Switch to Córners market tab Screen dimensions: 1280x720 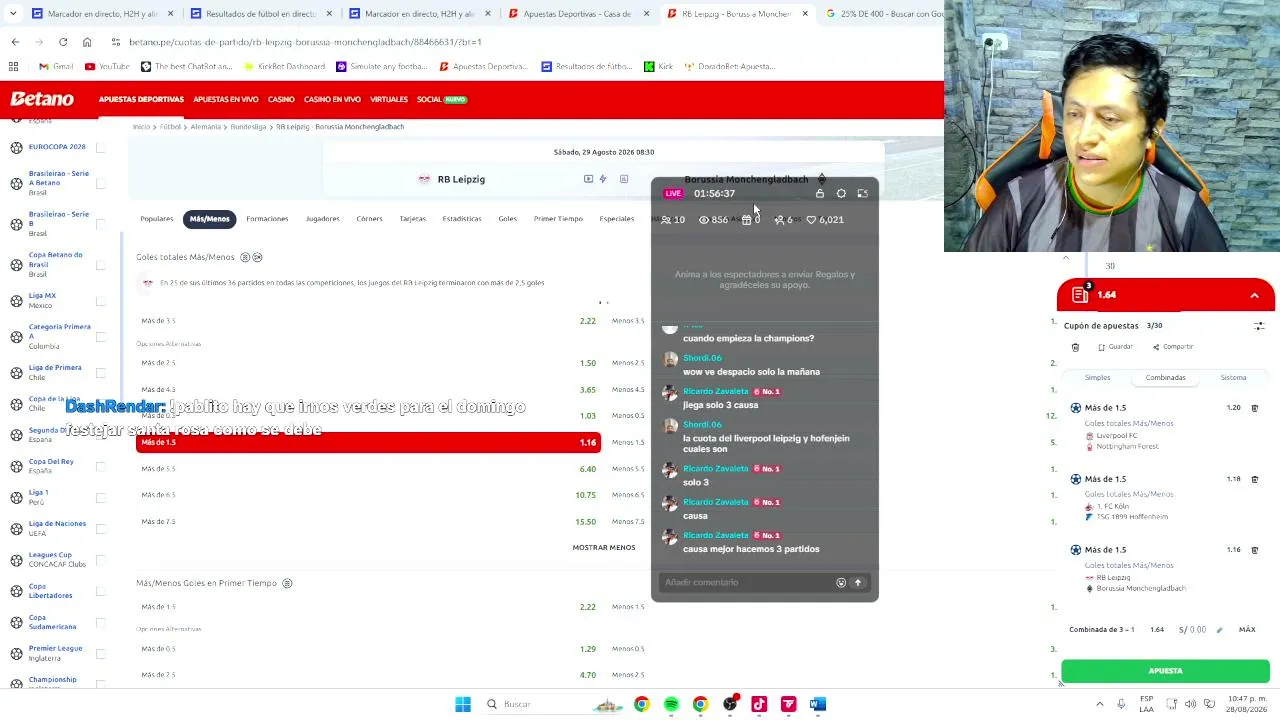(x=369, y=219)
